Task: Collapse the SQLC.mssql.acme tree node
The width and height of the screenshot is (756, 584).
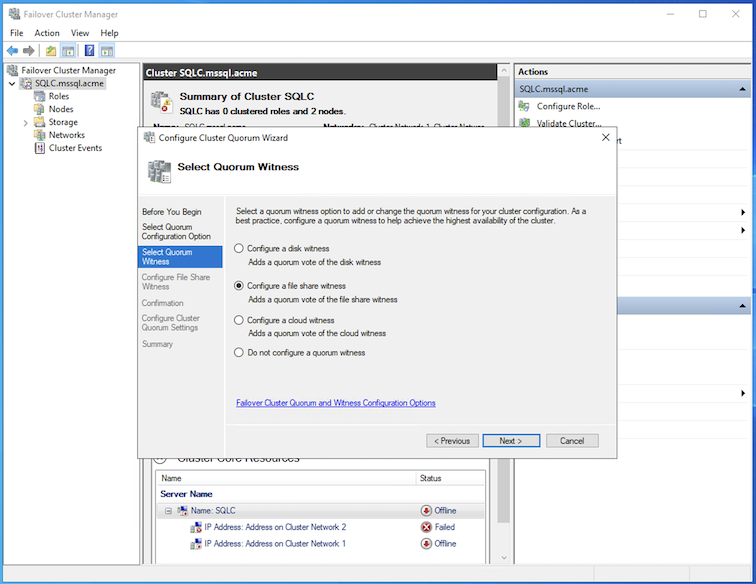Action: point(12,84)
